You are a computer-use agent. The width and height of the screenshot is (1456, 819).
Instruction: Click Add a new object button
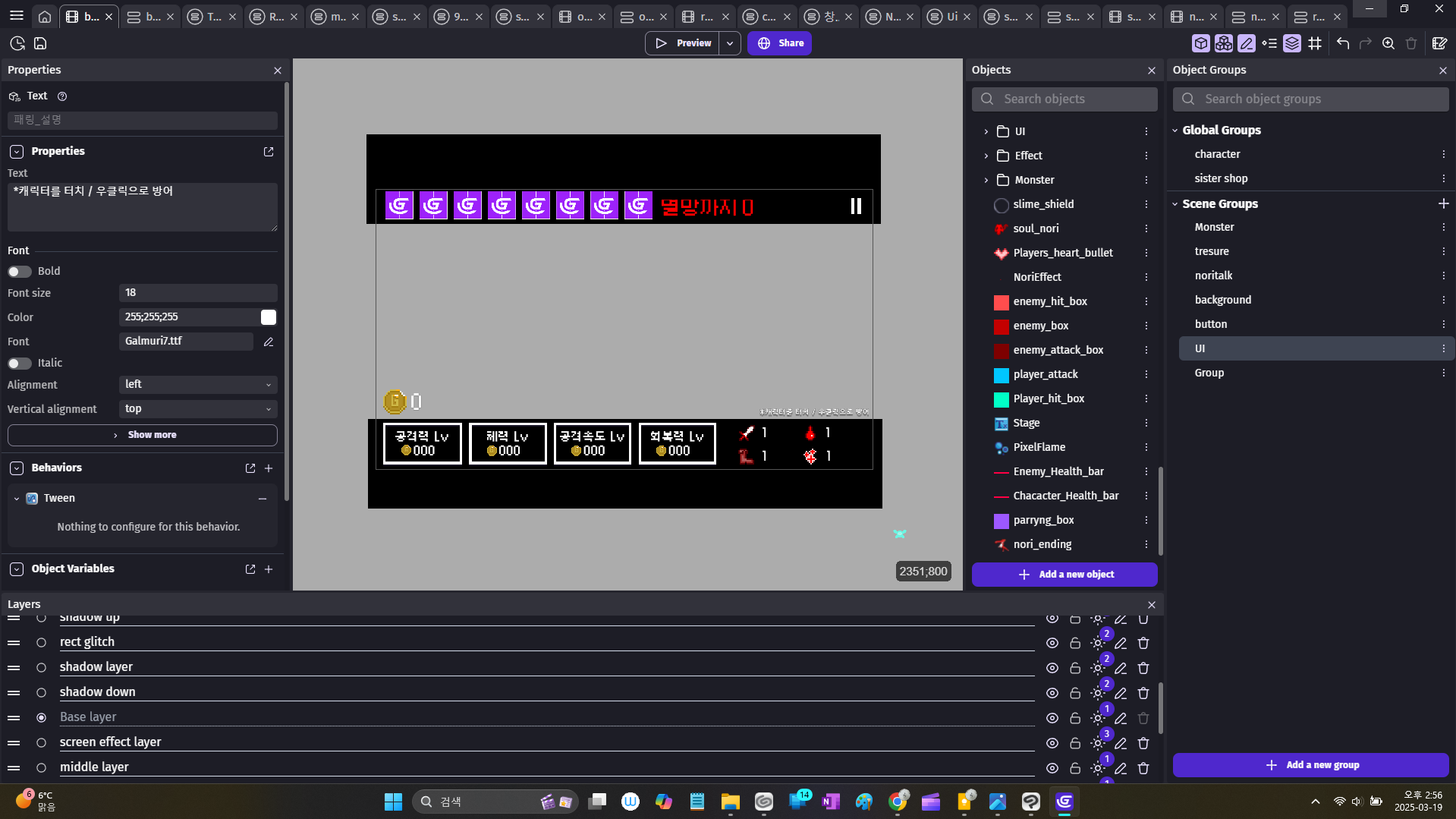[x=1064, y=575]
